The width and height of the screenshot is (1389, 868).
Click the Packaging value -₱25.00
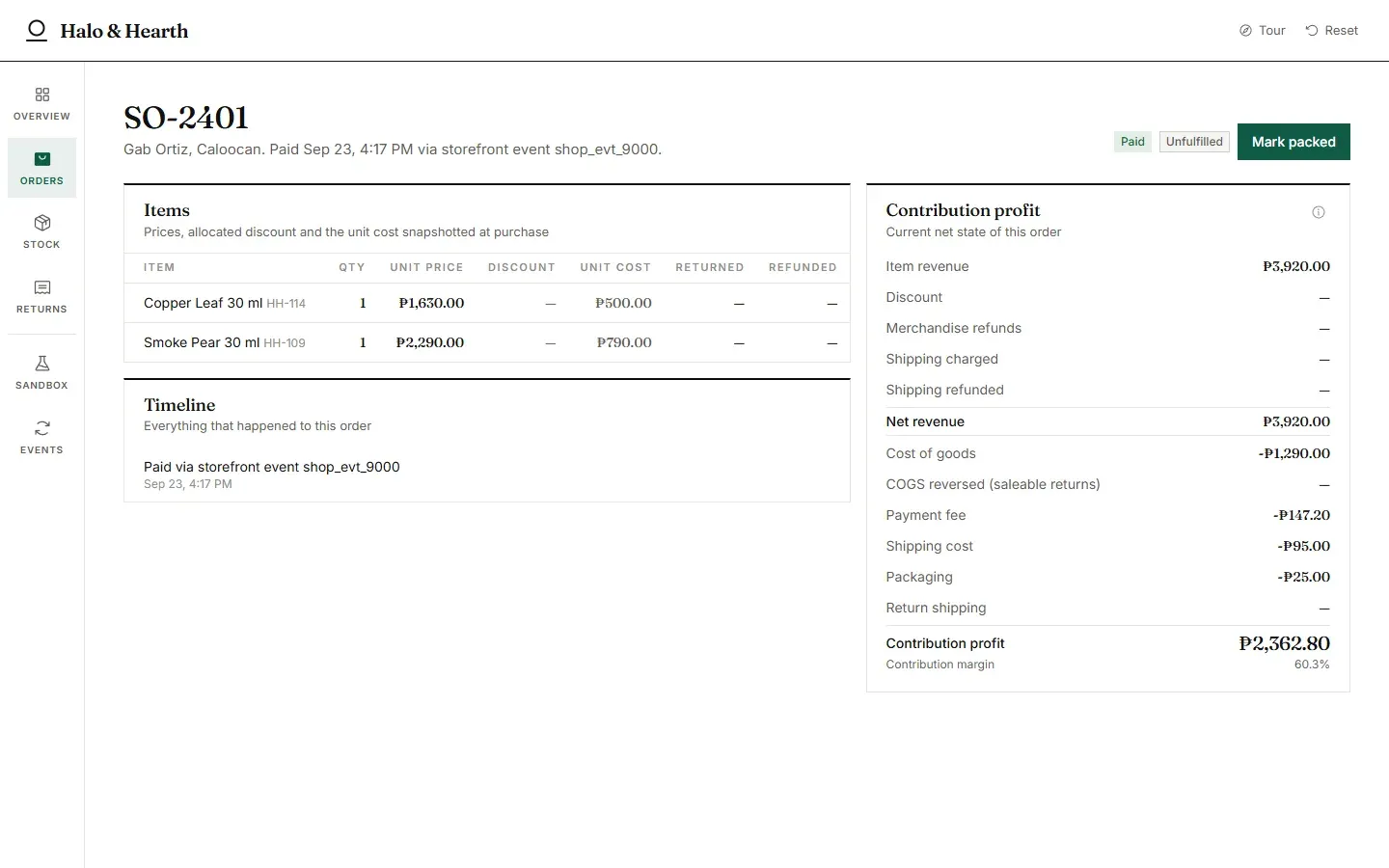(x=1304, y=577)
